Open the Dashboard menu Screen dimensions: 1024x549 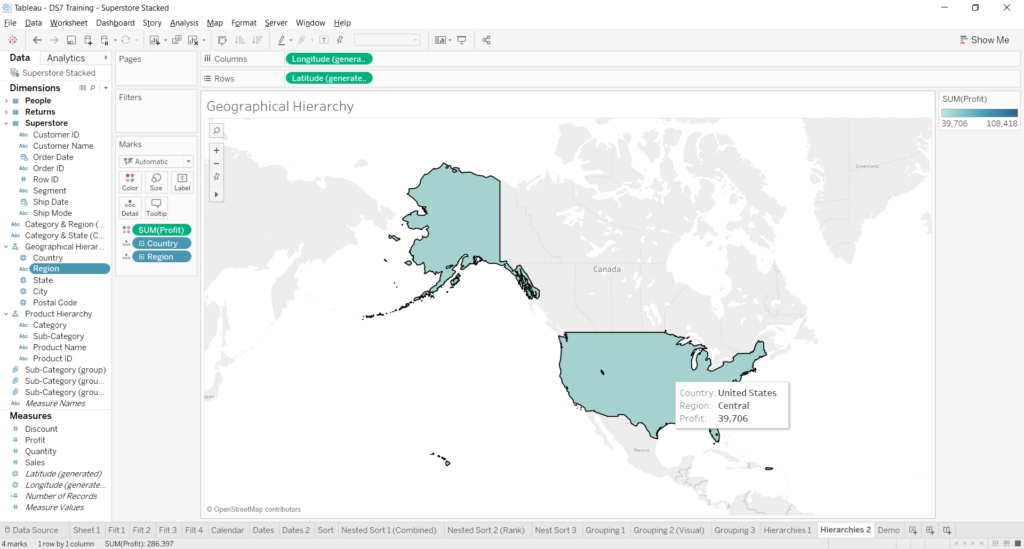pyautogui.click(x=115, y=23)
